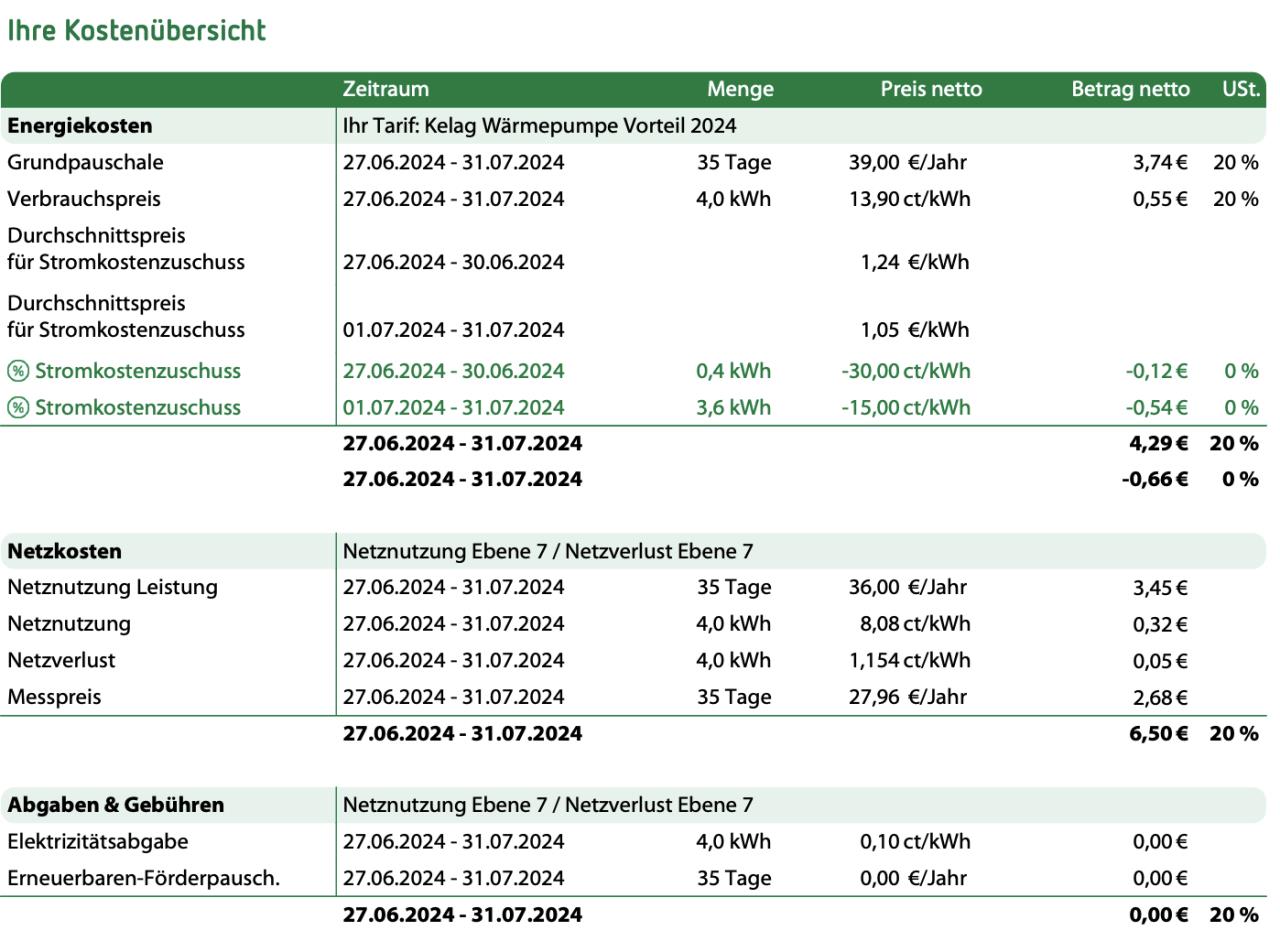This screenshot has height=952, width=1280.
Task: Select the Grundpauschale row label
Action: pyautogui.click(x=85, y=162)
